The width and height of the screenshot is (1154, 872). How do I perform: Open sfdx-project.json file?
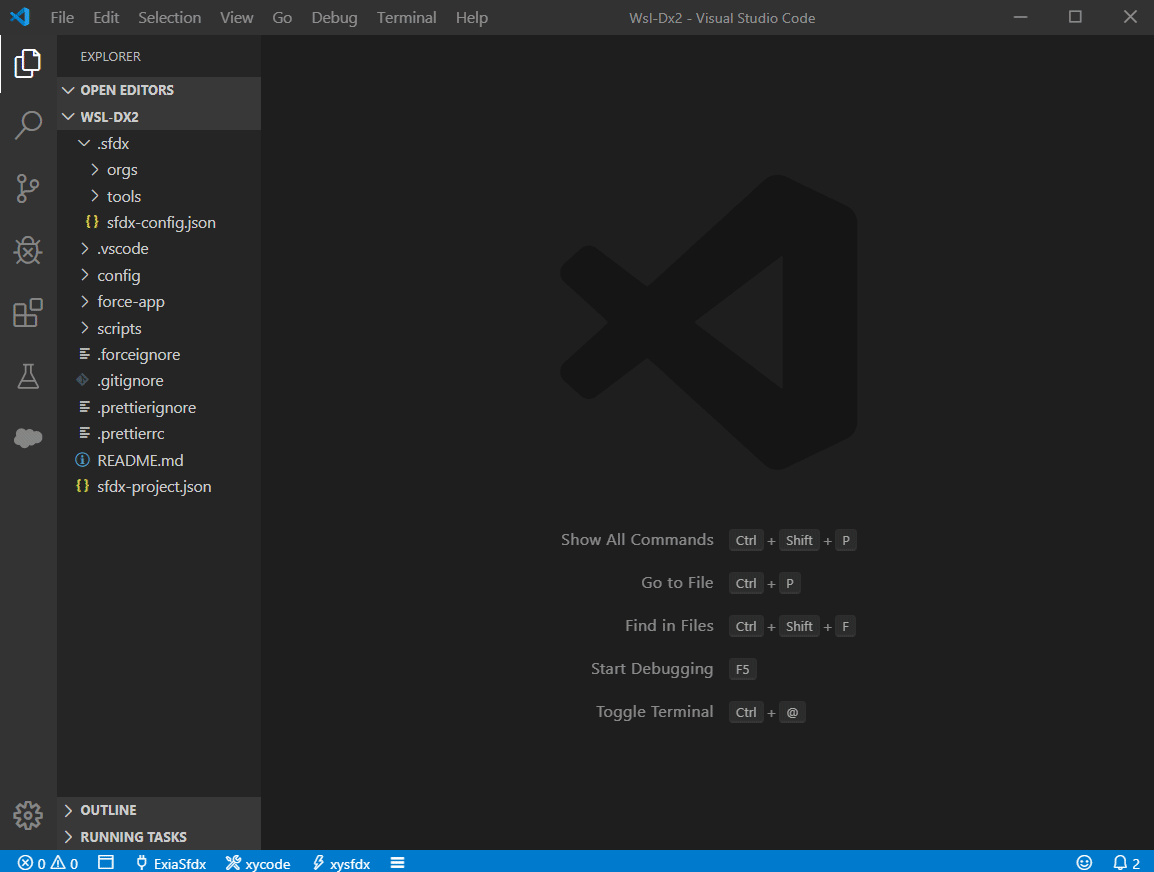(x=159, y=486)
